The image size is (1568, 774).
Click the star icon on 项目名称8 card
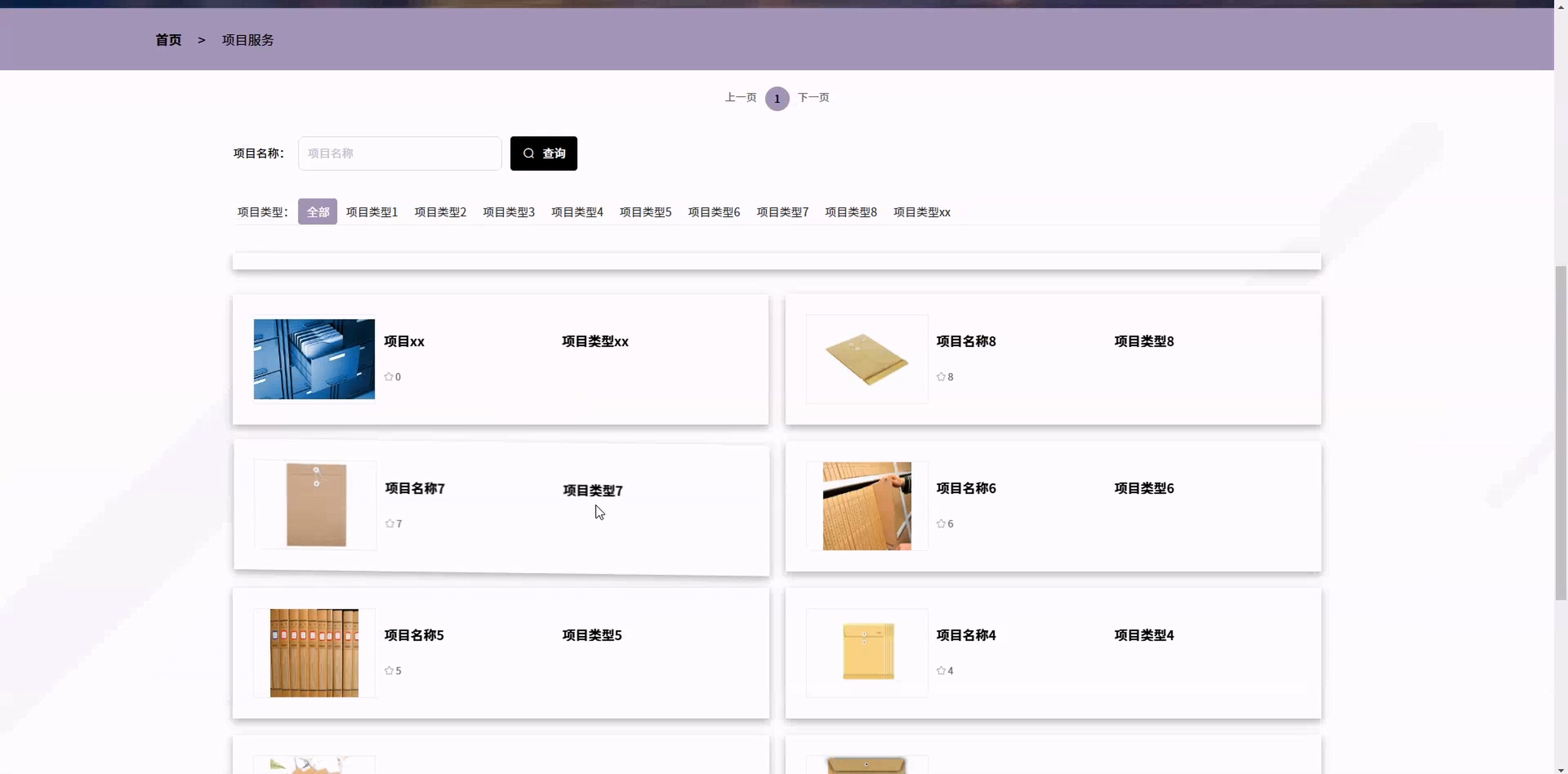(940, 377)
